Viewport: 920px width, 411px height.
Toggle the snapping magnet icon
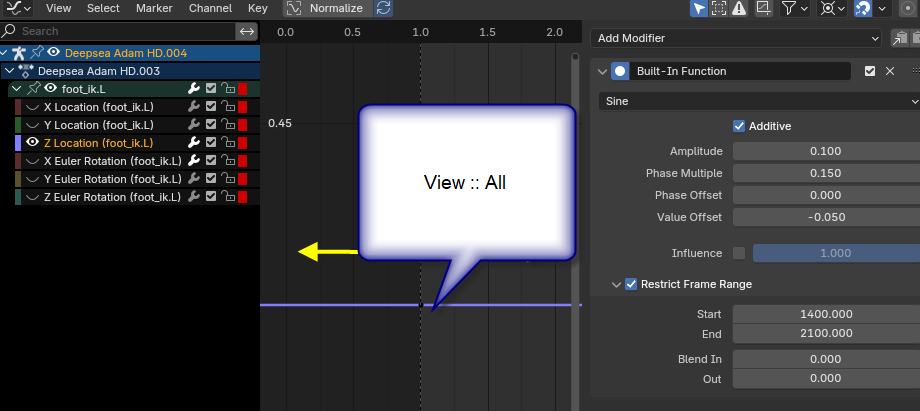863,8
